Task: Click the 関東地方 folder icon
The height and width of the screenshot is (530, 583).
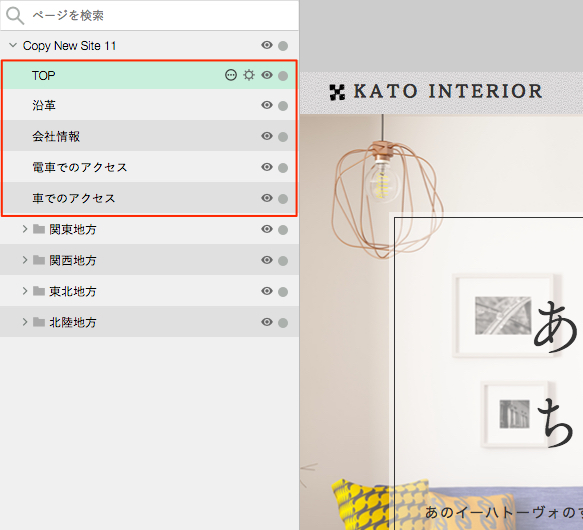Action: (39, 229)
